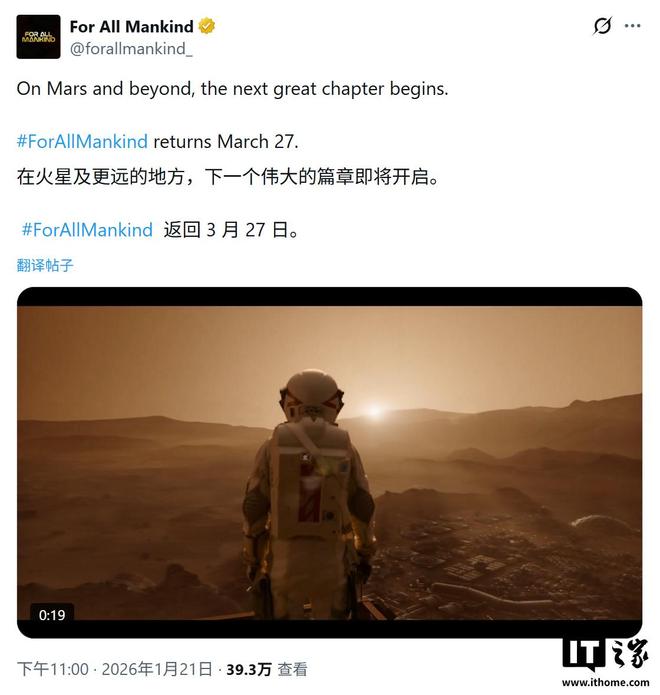
Task: Open the 39.3万 查看 view count
Action: [x=267, y=669]
